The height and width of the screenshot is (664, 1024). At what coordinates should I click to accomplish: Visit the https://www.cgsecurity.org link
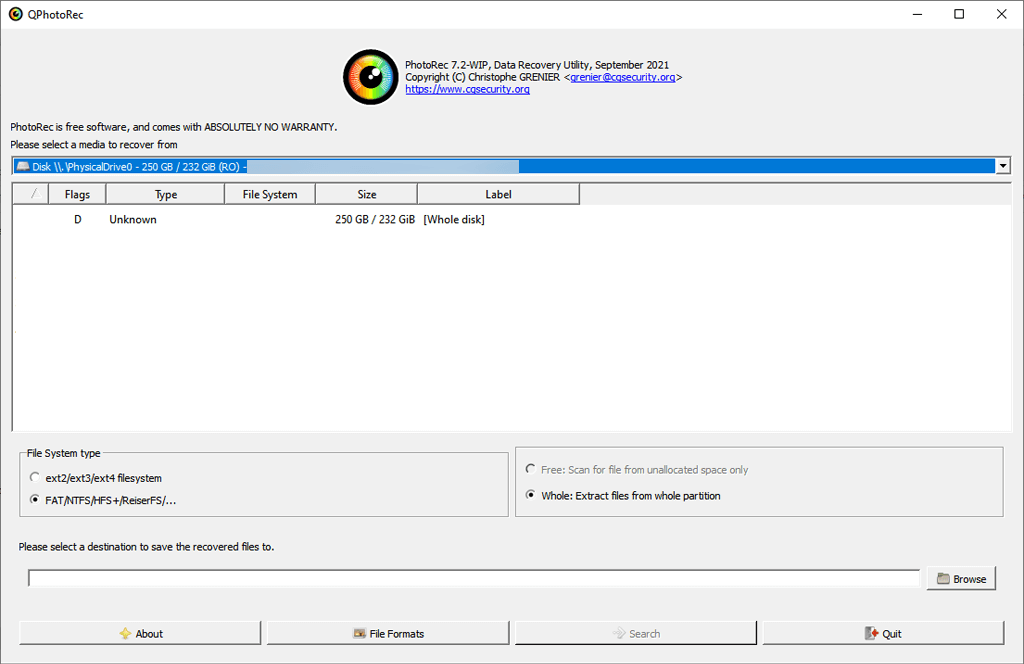(468, 89)
